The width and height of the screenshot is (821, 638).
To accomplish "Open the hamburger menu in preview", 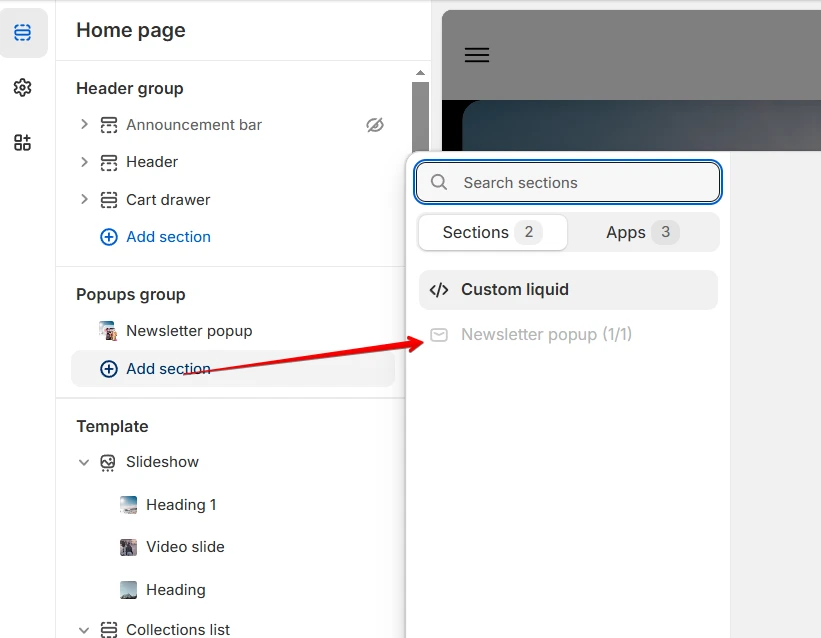I will point(477,55).
